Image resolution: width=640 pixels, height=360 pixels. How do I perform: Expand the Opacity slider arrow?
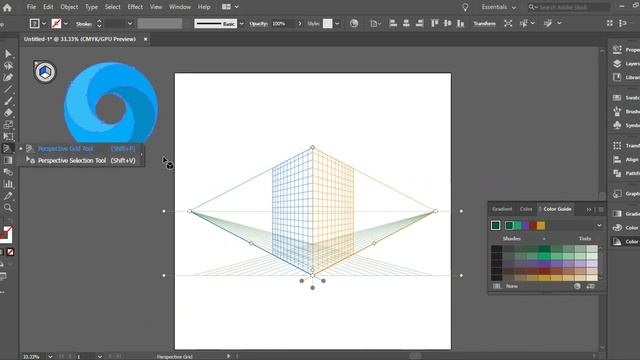[x=300, y=24]
